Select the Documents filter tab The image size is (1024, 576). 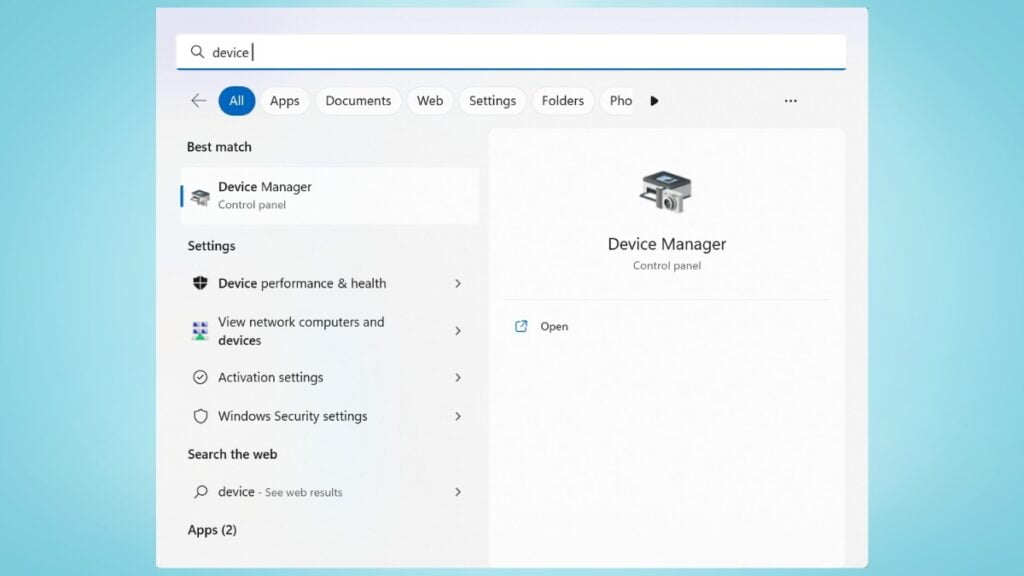click(x=358, y=101)
